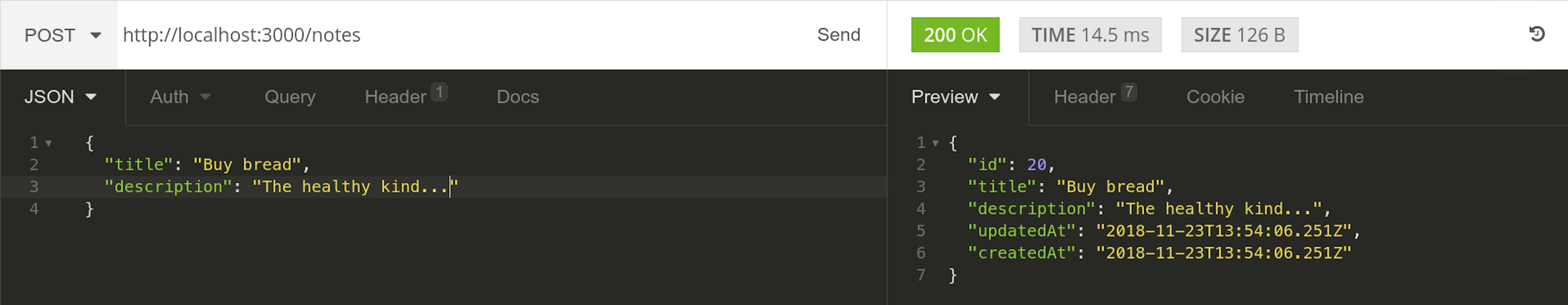Click the TIME 14.5 ms badge
The image size is (1568, 305).
point(1089,35)
